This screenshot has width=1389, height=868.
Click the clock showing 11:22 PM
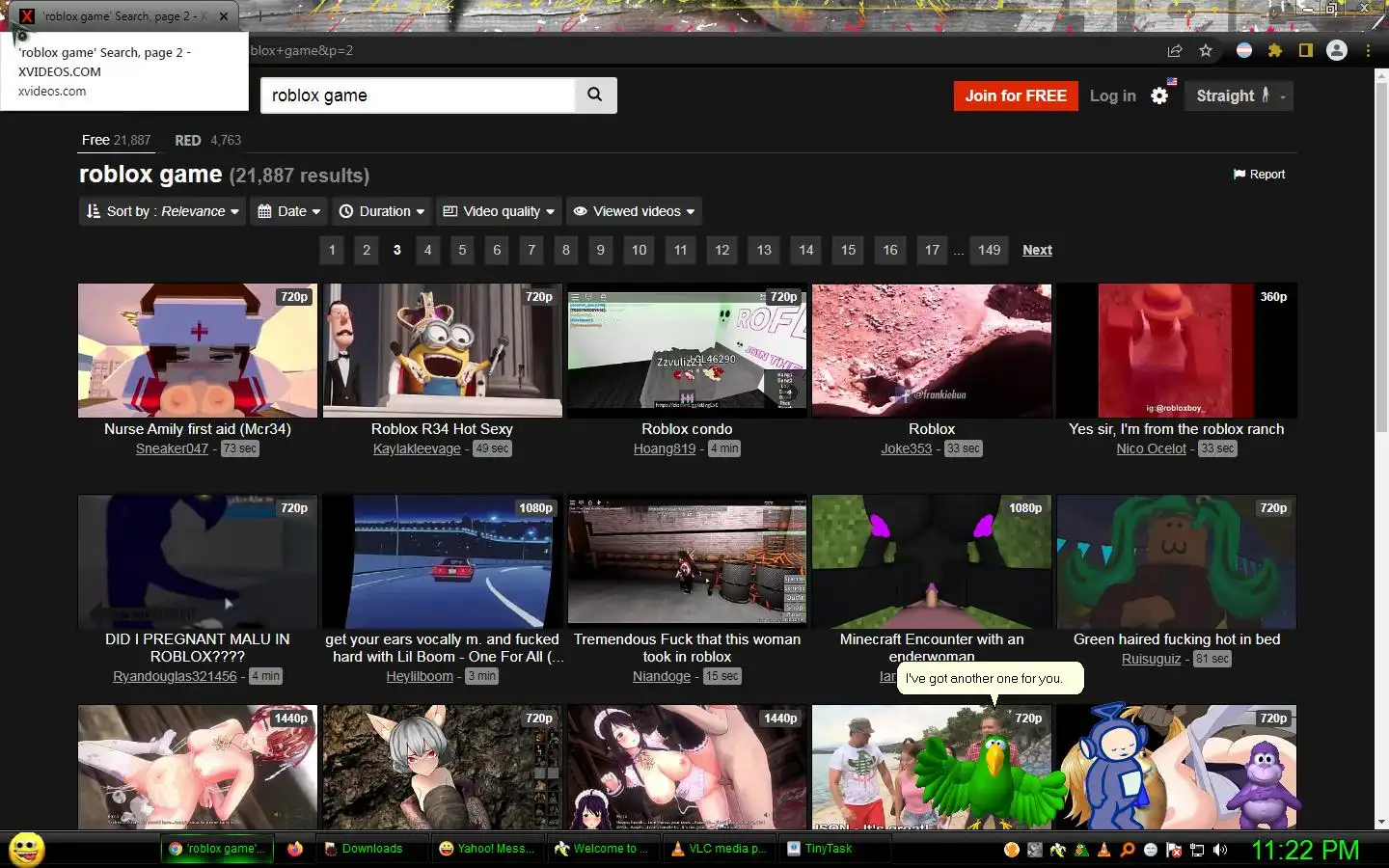1305,850
